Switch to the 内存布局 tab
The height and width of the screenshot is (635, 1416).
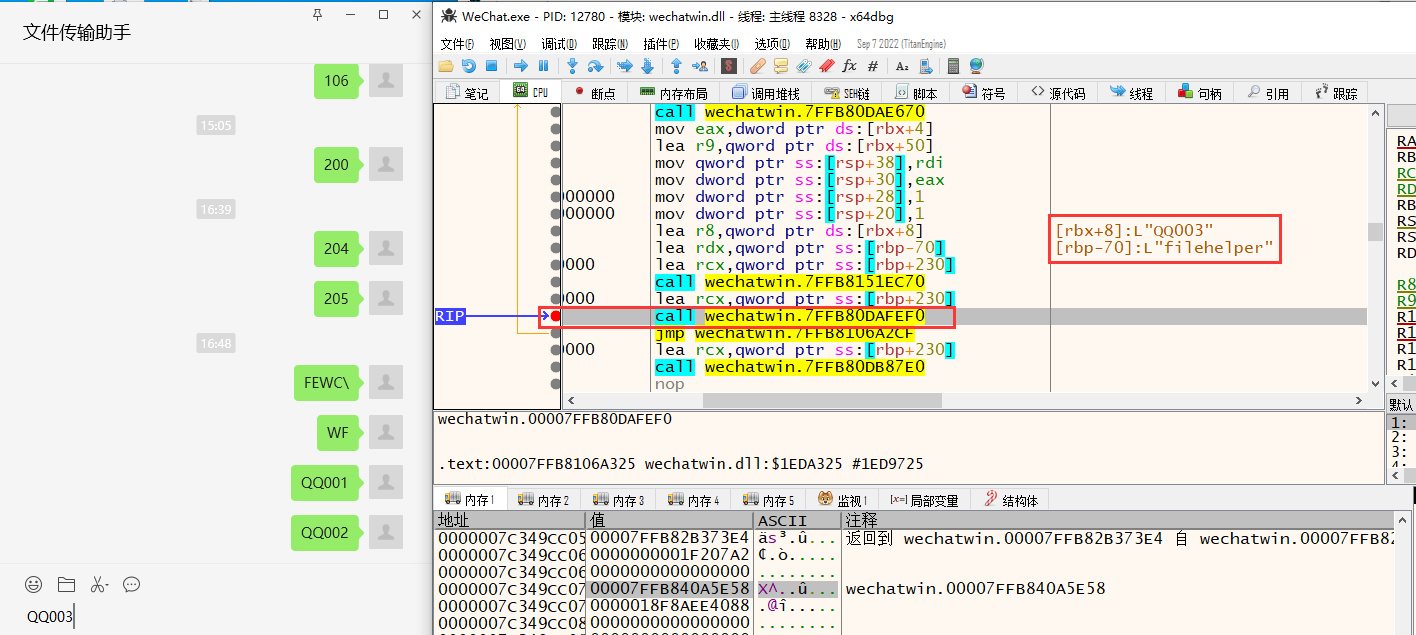(674, 93)
